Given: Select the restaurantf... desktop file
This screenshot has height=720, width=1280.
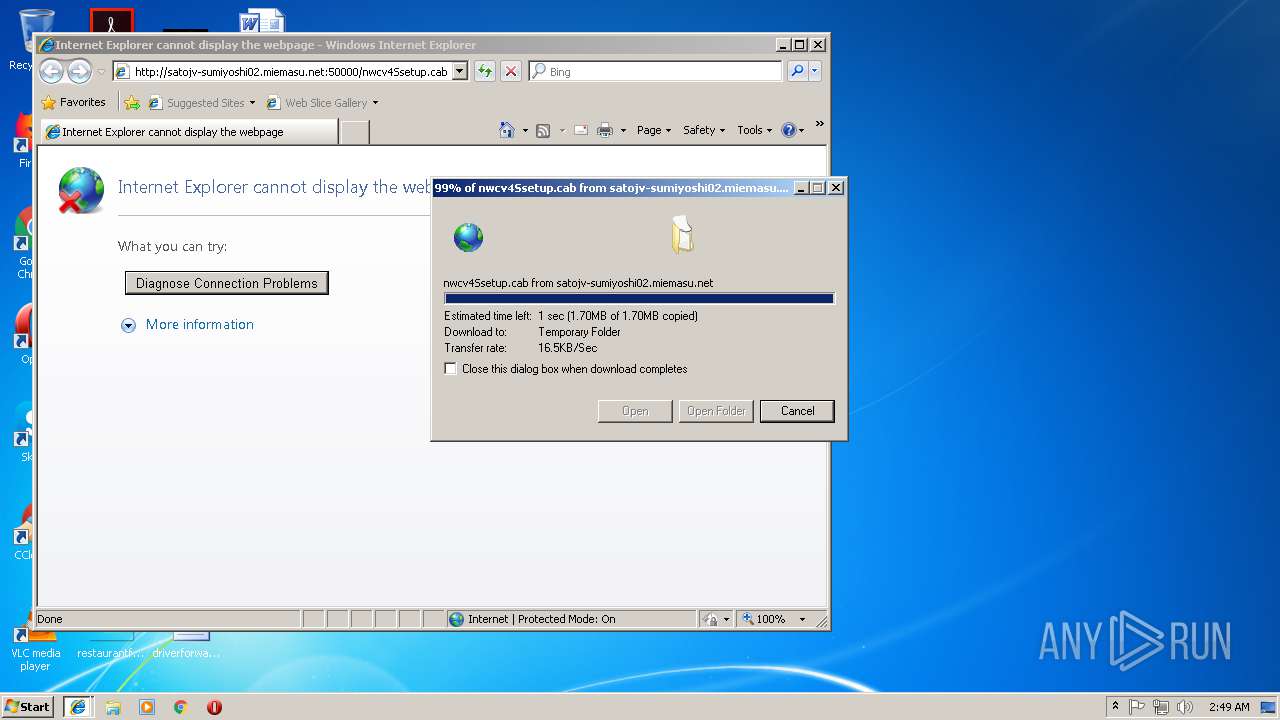Looking at the screenshot, I should (x=110, y=645).
